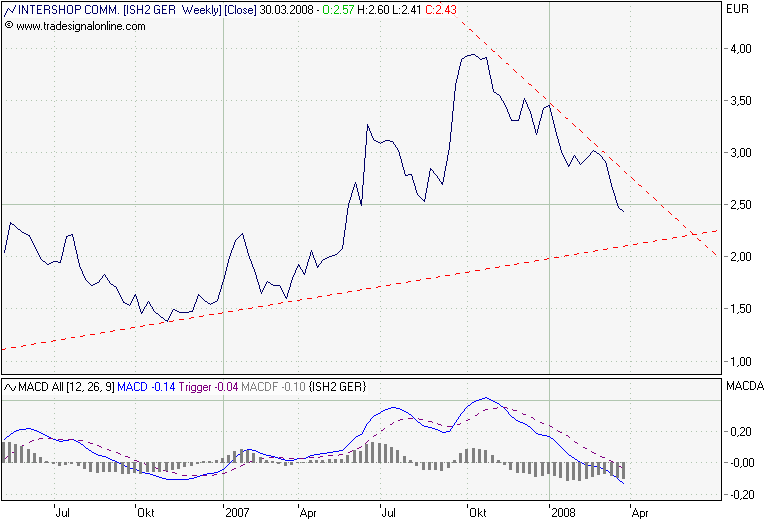Open the www.tradesignalonline.com link
769x520 pixels.
80,26
